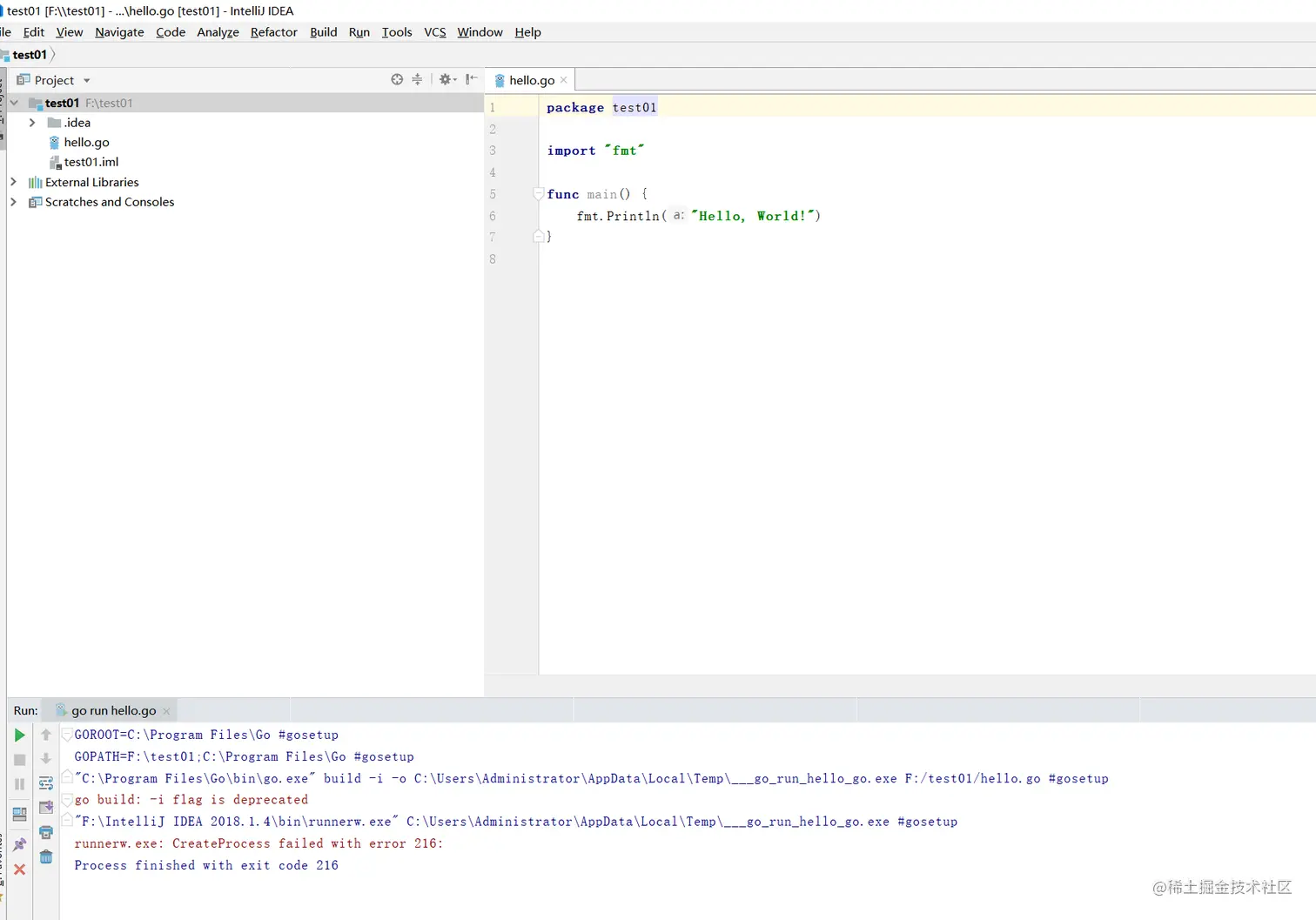Open the Edit menu
Image resolution: width=1316 pixels, height=920 pixels.
(x=34, y=32)
